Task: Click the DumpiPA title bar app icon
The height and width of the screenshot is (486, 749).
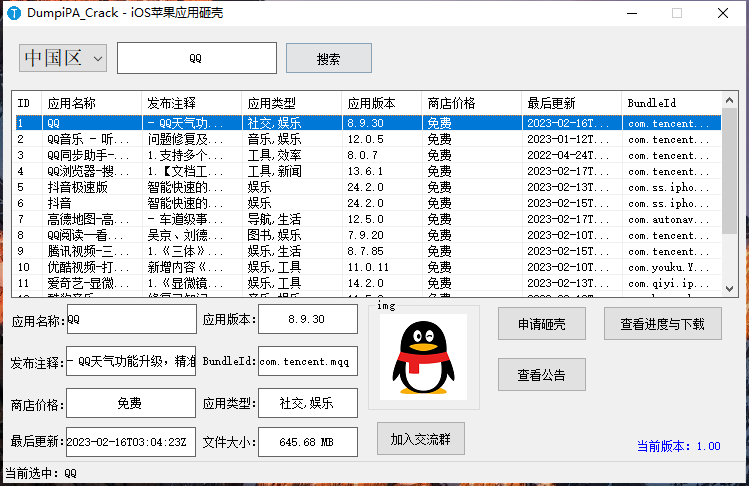Action: pos(14,13)
